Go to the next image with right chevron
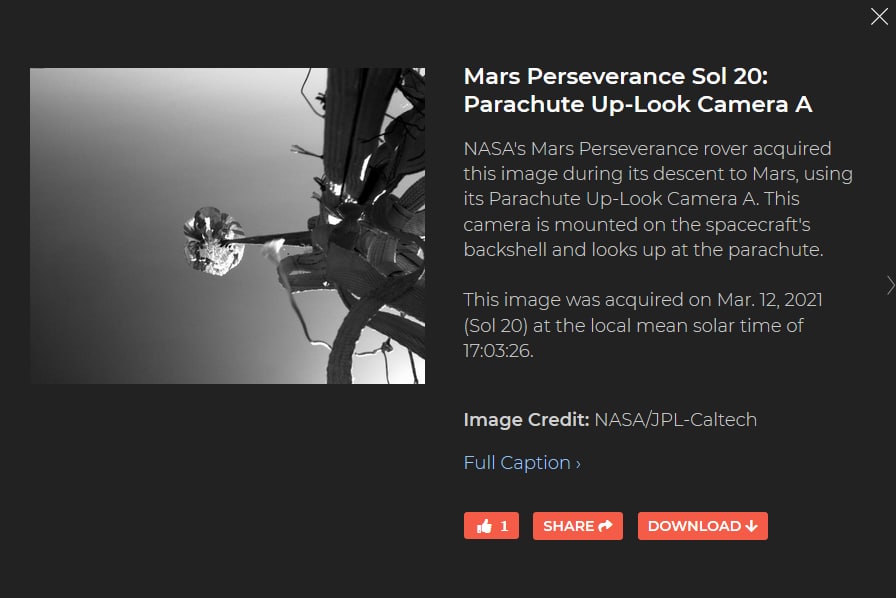 (890, 285)
